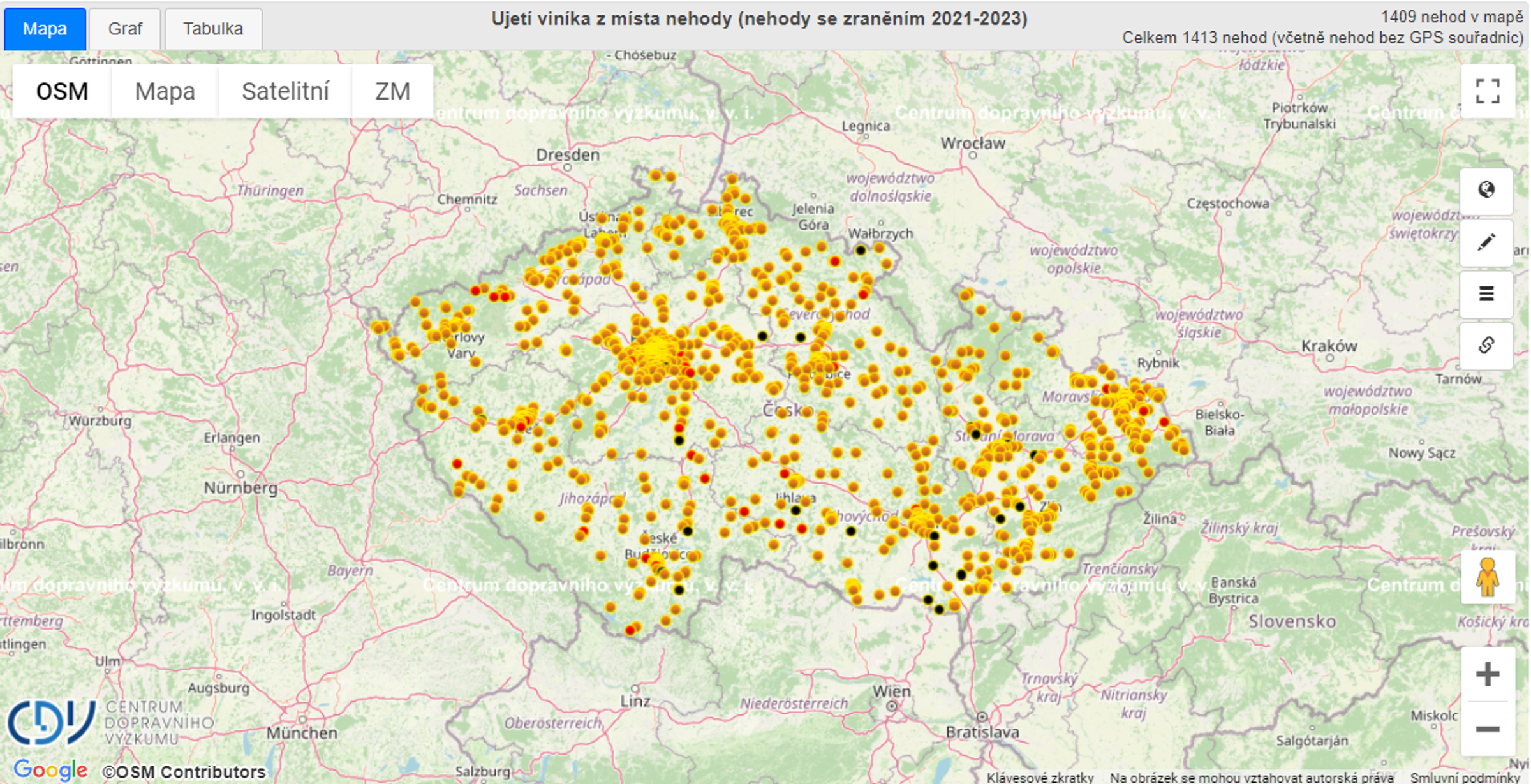Click black accident marker near Wałbrzych

(x=861, y=250)
